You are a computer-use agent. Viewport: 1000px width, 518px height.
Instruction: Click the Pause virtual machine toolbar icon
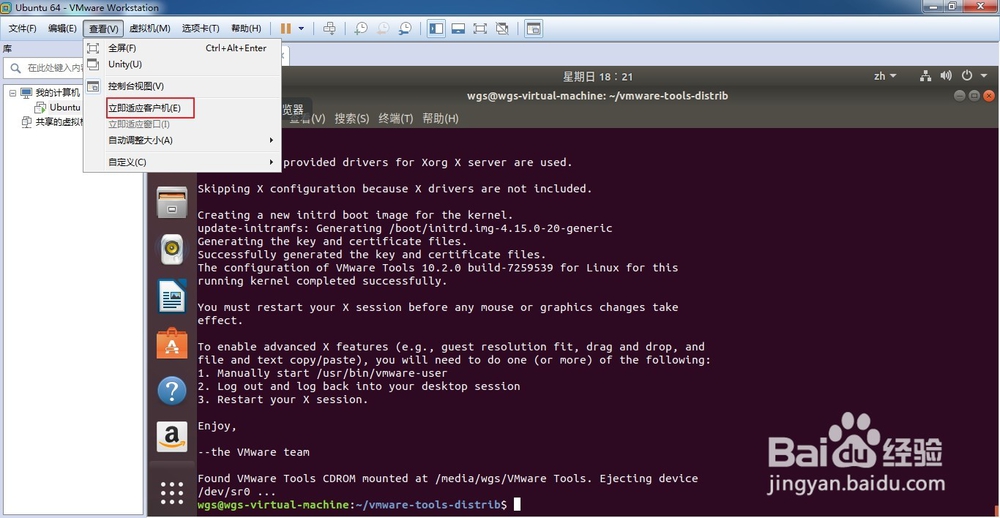286,29
